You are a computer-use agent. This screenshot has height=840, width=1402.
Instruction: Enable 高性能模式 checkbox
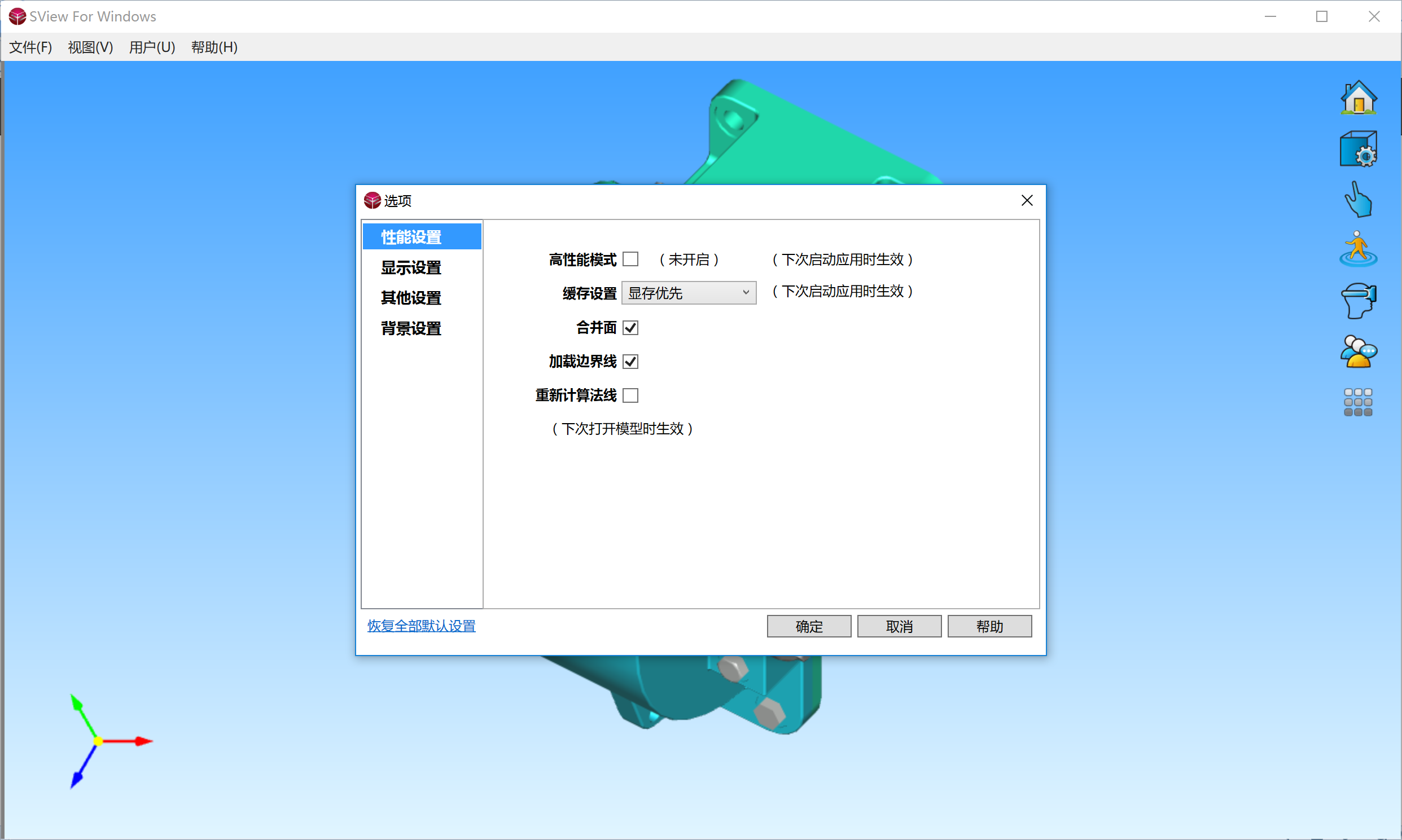point(631,259)
